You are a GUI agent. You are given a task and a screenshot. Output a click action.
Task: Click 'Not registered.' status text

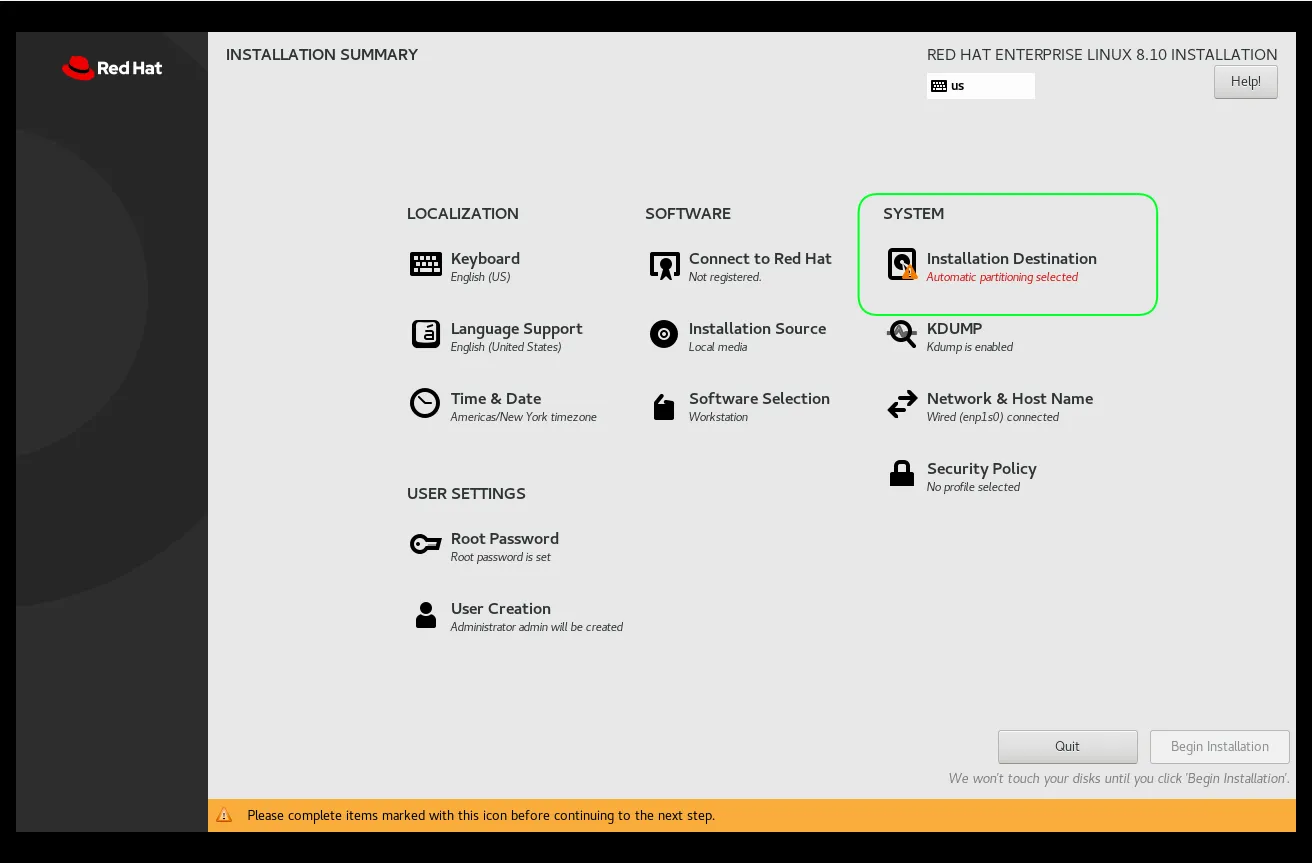click(725, 277)
